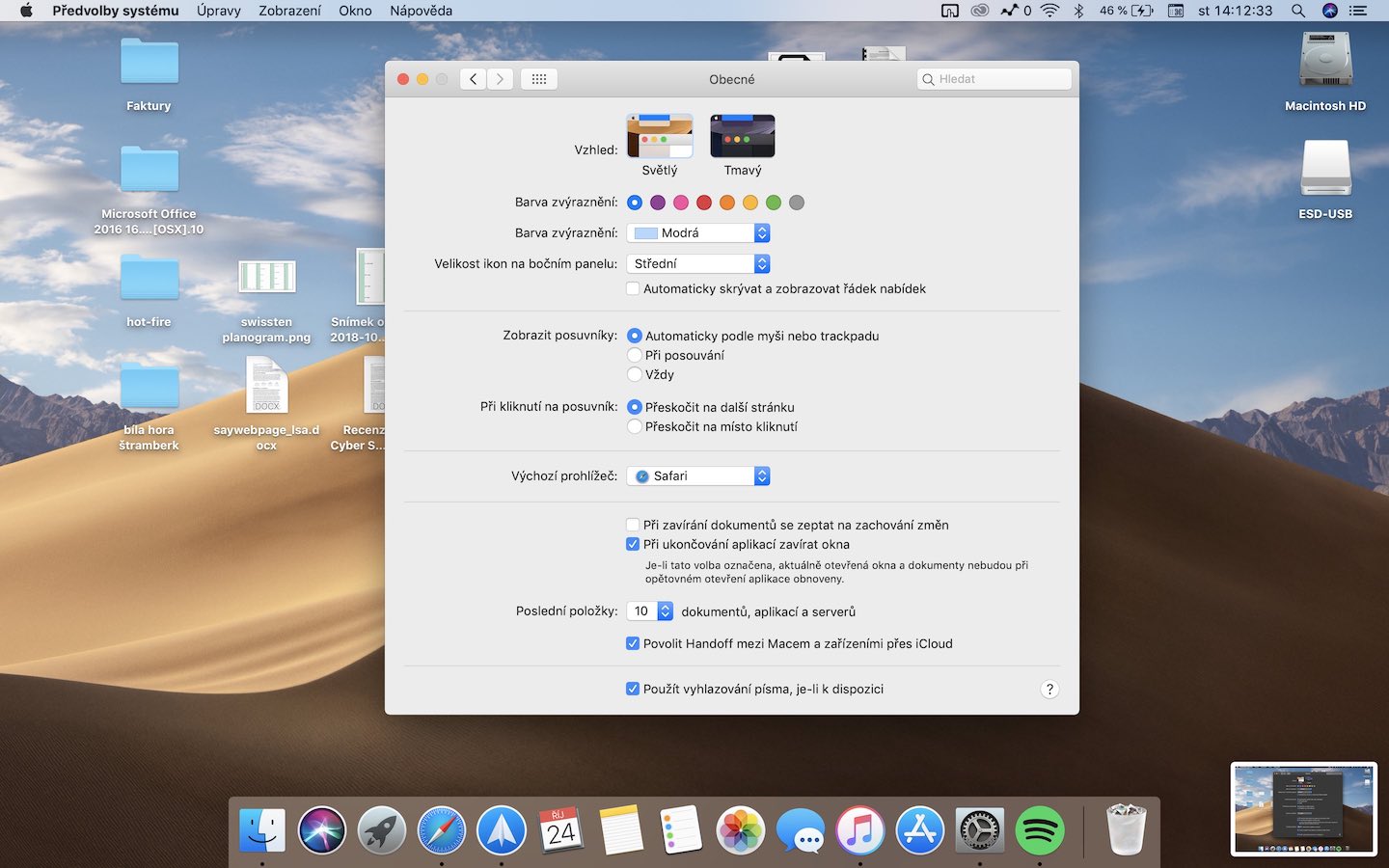Open default browser Safari dropdown

(x=698, y=475)
